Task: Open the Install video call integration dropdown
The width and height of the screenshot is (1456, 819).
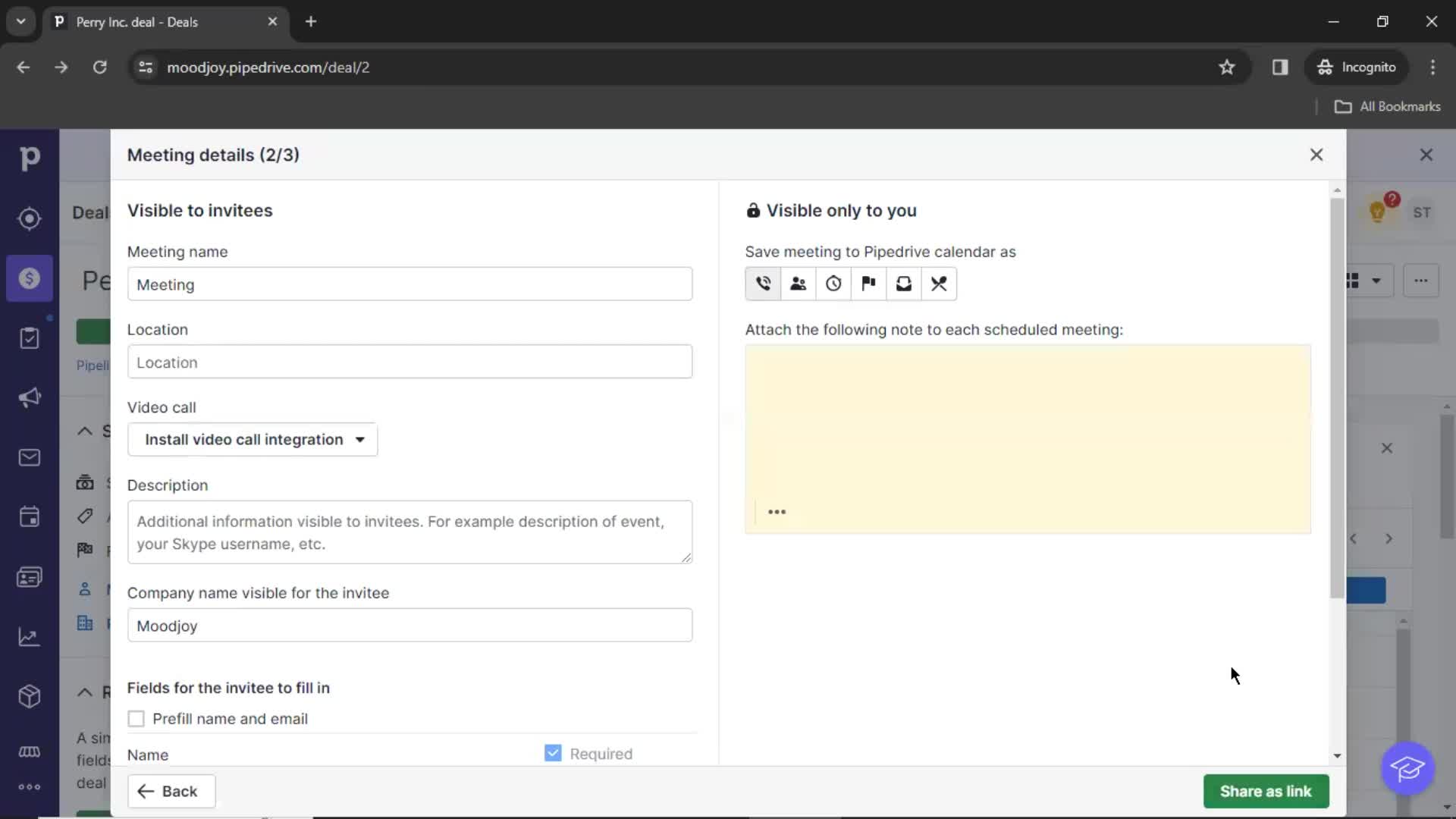Action: pos(253,440)
